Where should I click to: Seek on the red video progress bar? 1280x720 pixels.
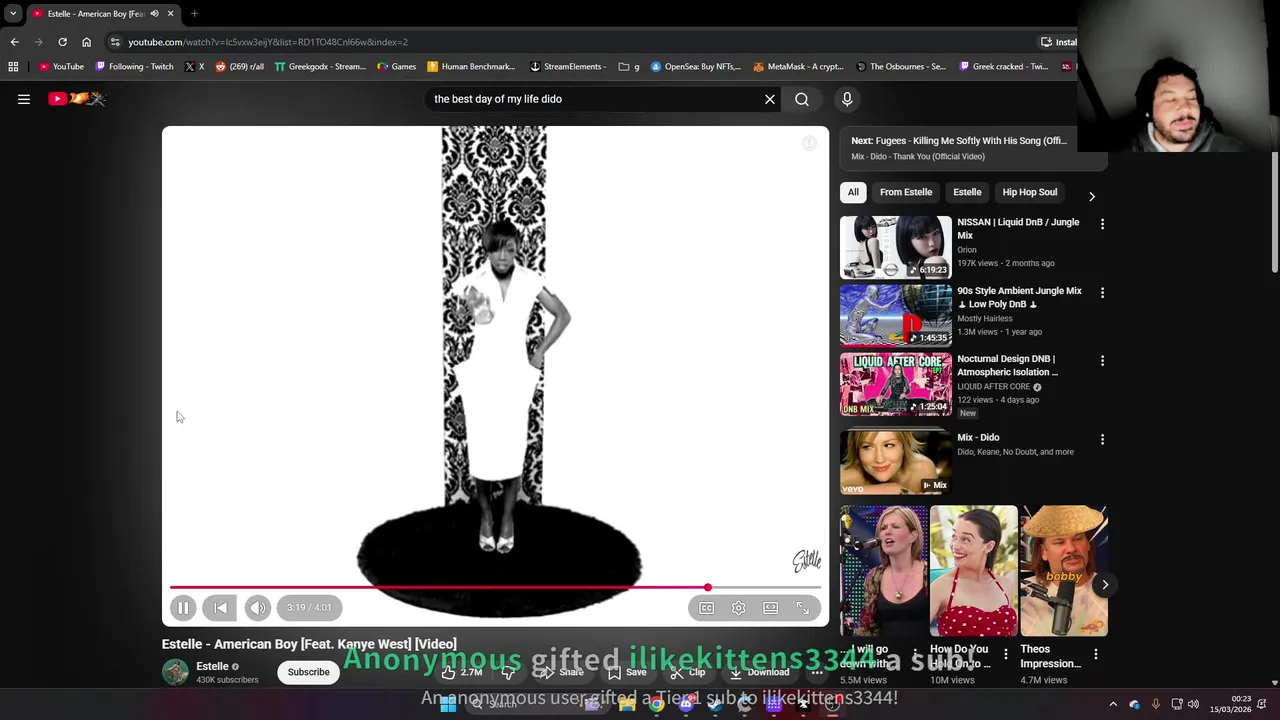pyautogui.click(x=495, y=588)
